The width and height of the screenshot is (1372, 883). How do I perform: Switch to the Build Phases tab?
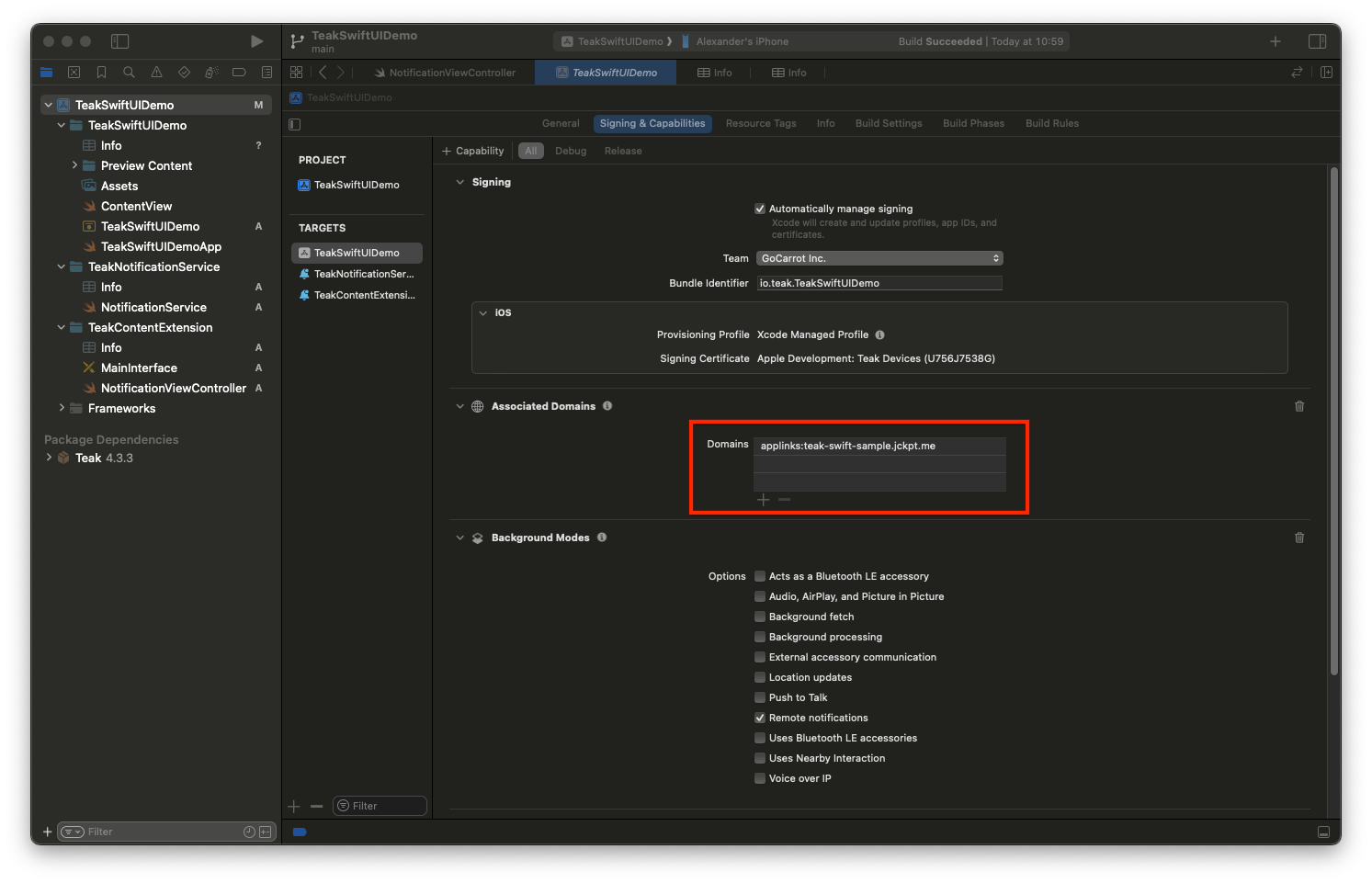click(973, 123)
